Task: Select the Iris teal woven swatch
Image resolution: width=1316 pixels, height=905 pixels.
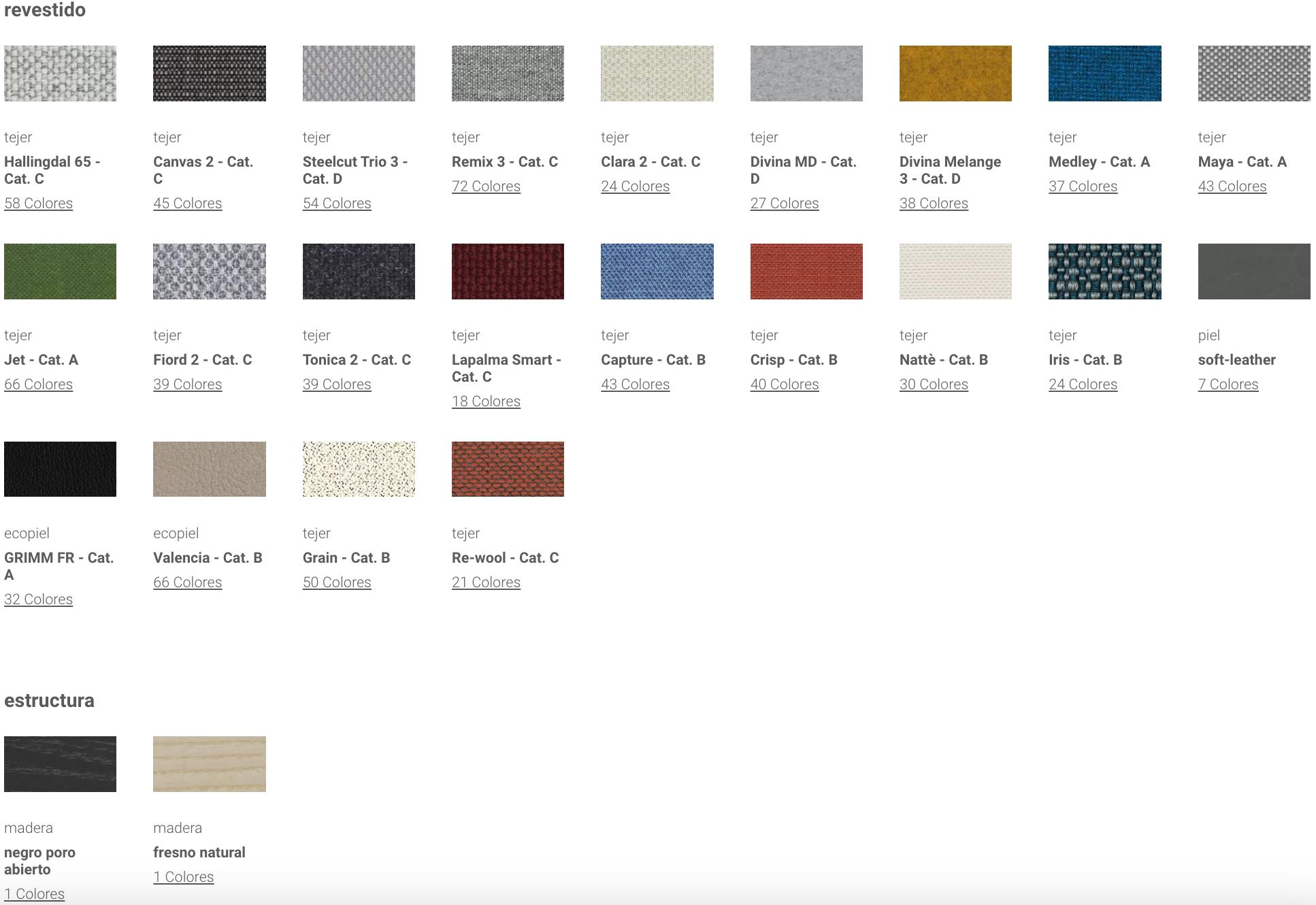Action: 1104,271
